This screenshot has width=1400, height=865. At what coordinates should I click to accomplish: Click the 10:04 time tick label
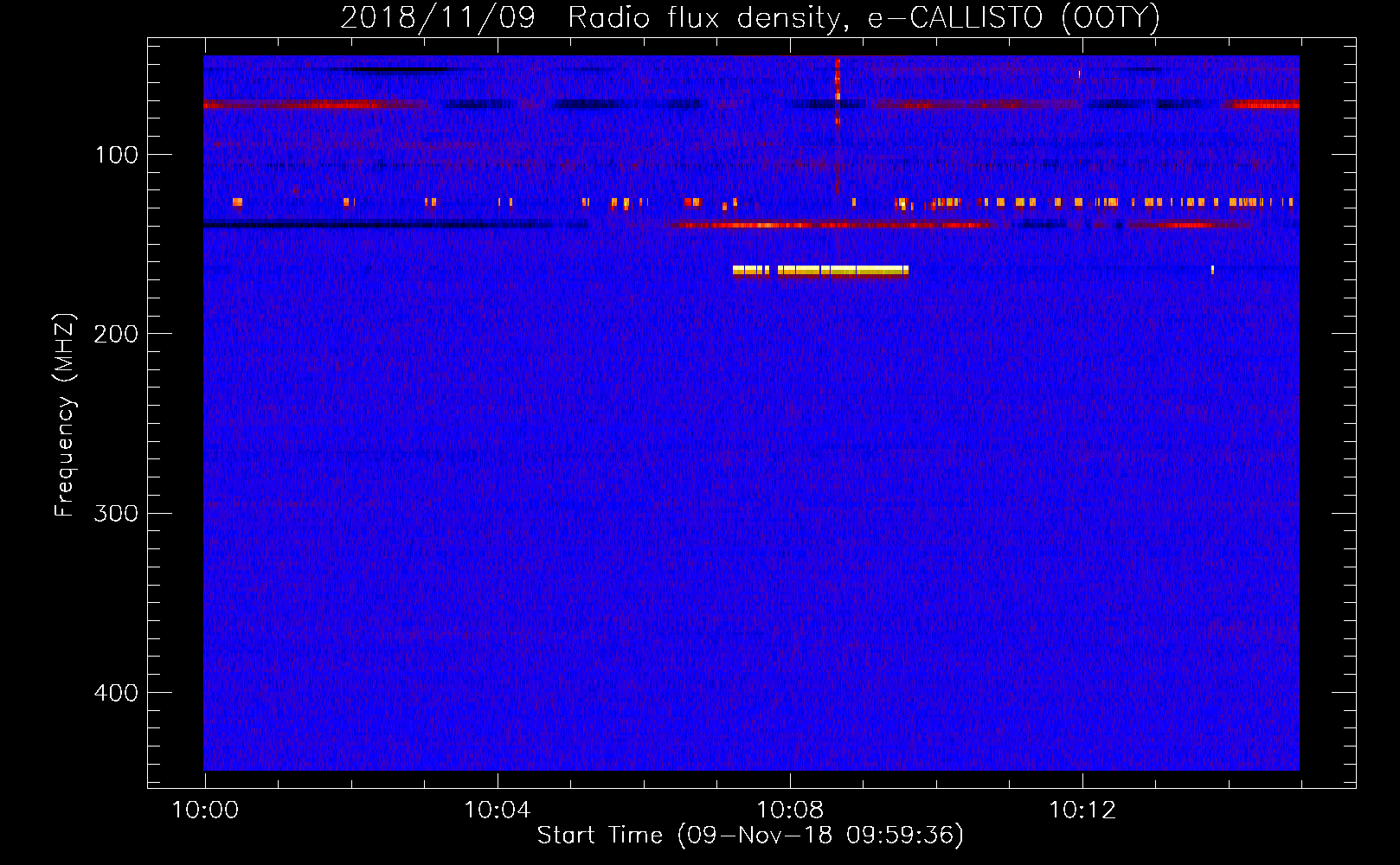(497, 811)
